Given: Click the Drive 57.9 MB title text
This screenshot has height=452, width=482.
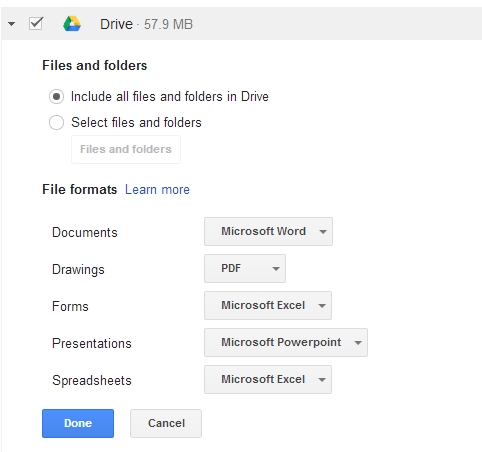Looking at the screenshot, I should point(146,24).
